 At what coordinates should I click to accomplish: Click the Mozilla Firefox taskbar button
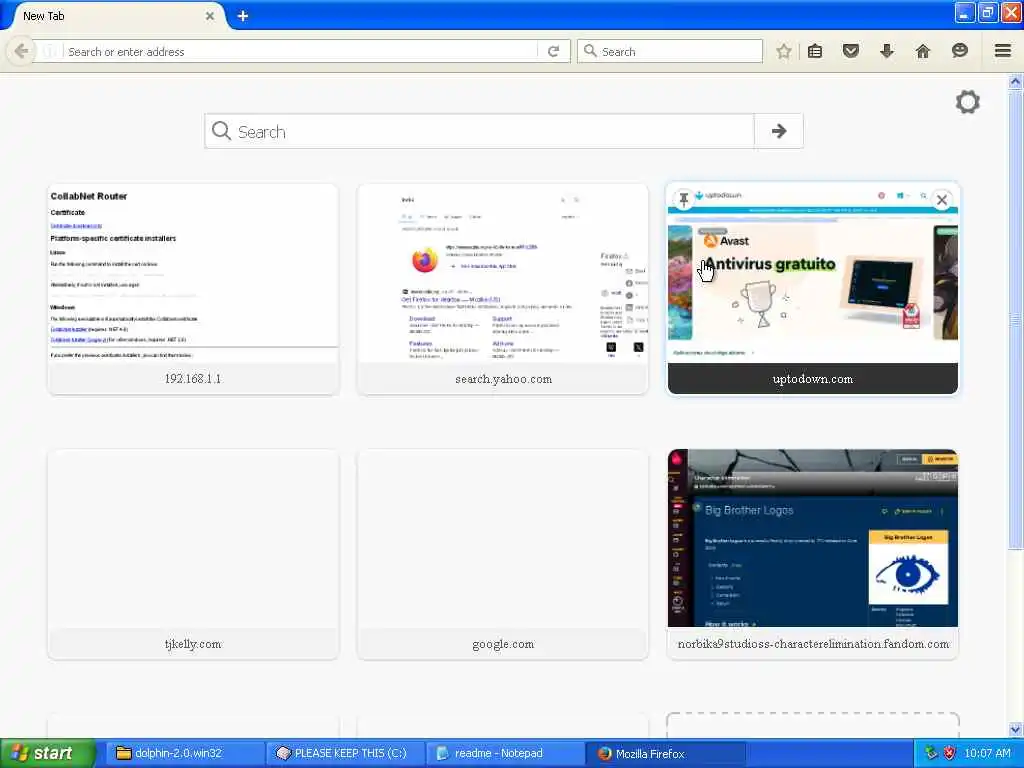point(665,753)
